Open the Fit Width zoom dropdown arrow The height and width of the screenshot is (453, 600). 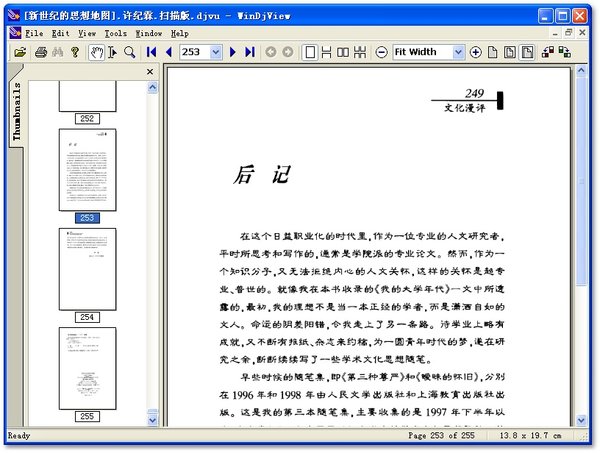coord(458,52)
